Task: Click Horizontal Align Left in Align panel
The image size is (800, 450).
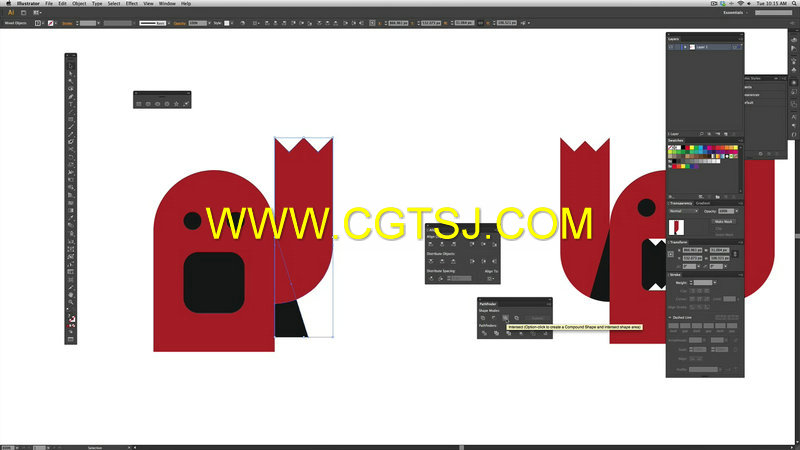Action: (431, 244)
